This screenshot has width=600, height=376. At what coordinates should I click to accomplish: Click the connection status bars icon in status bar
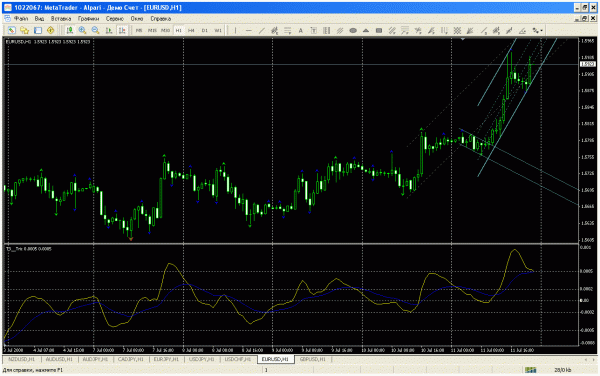530,370
